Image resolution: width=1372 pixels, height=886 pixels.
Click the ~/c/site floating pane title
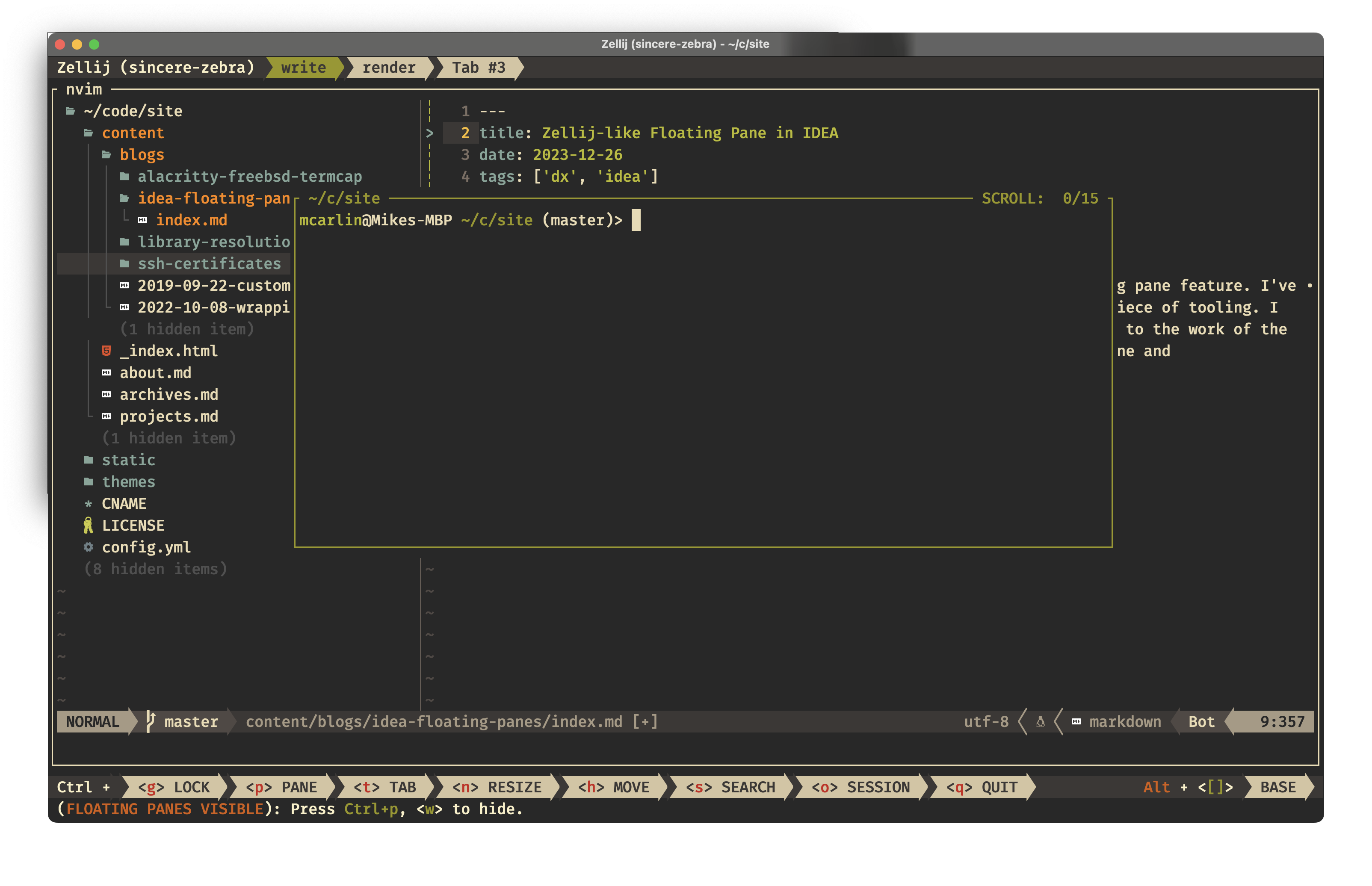point(344,198)
